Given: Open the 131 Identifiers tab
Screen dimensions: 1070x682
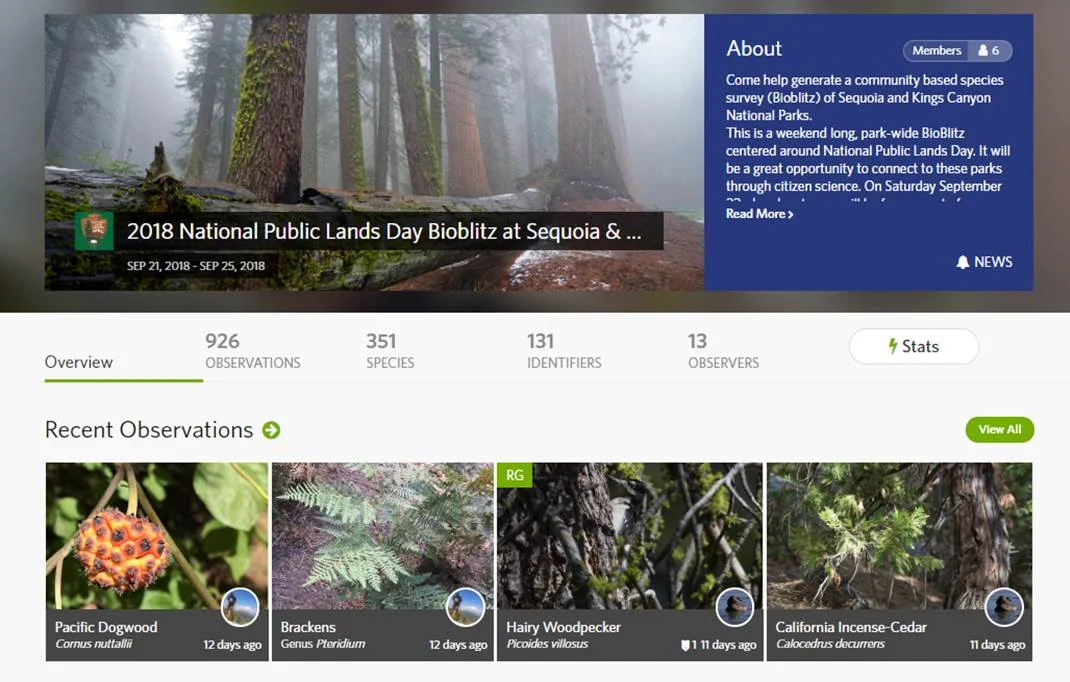Looking at the screenshot, I should tap(564, 351).
